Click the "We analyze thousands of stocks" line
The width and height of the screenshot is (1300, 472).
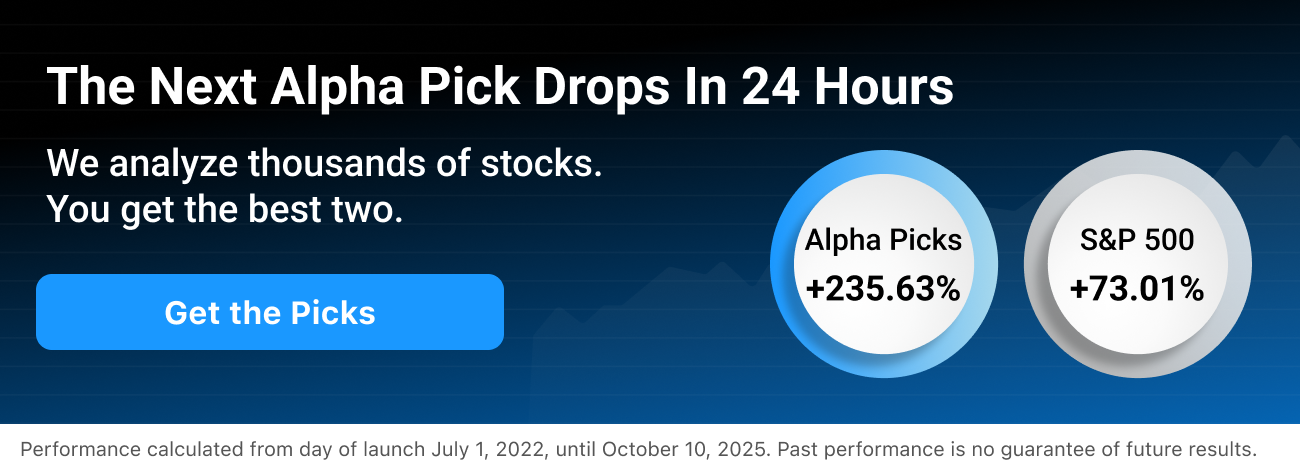pyautogui.click(x=324, y=162)
